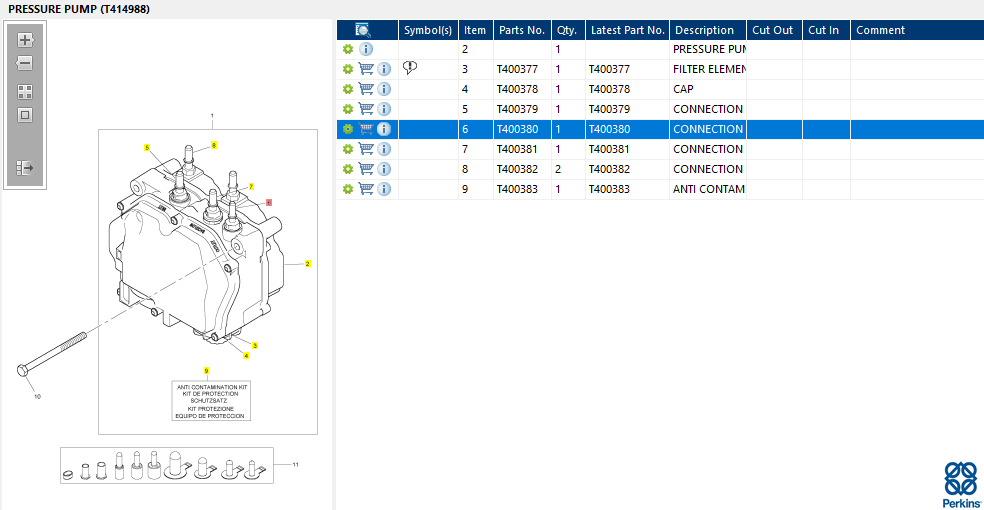The width and height of the screenshot is (984, 510).
Task: Add selected T400380 to cart
Action: (366, 129)
